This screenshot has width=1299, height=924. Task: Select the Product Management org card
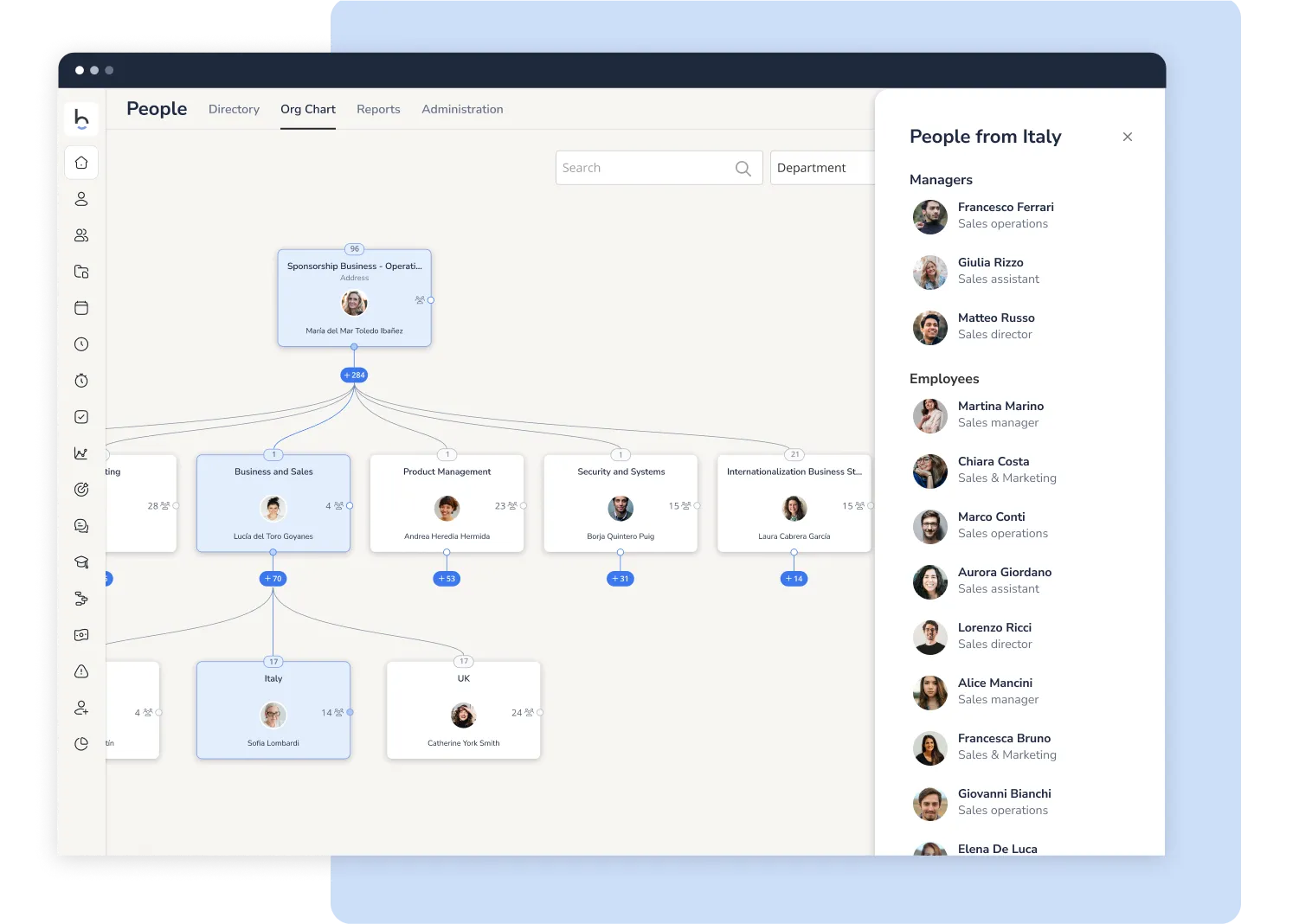click(447, 504)
